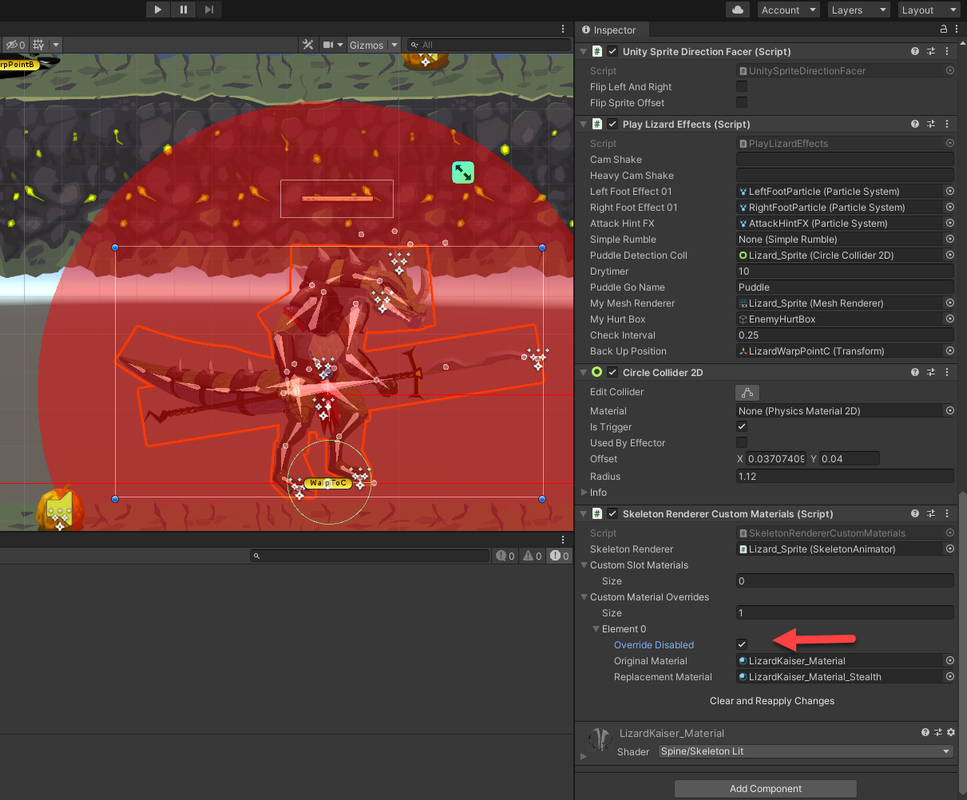Open the Shader dropdown for LizardKaiser_Material
967x800 pixels.
[x=805, y=751]
